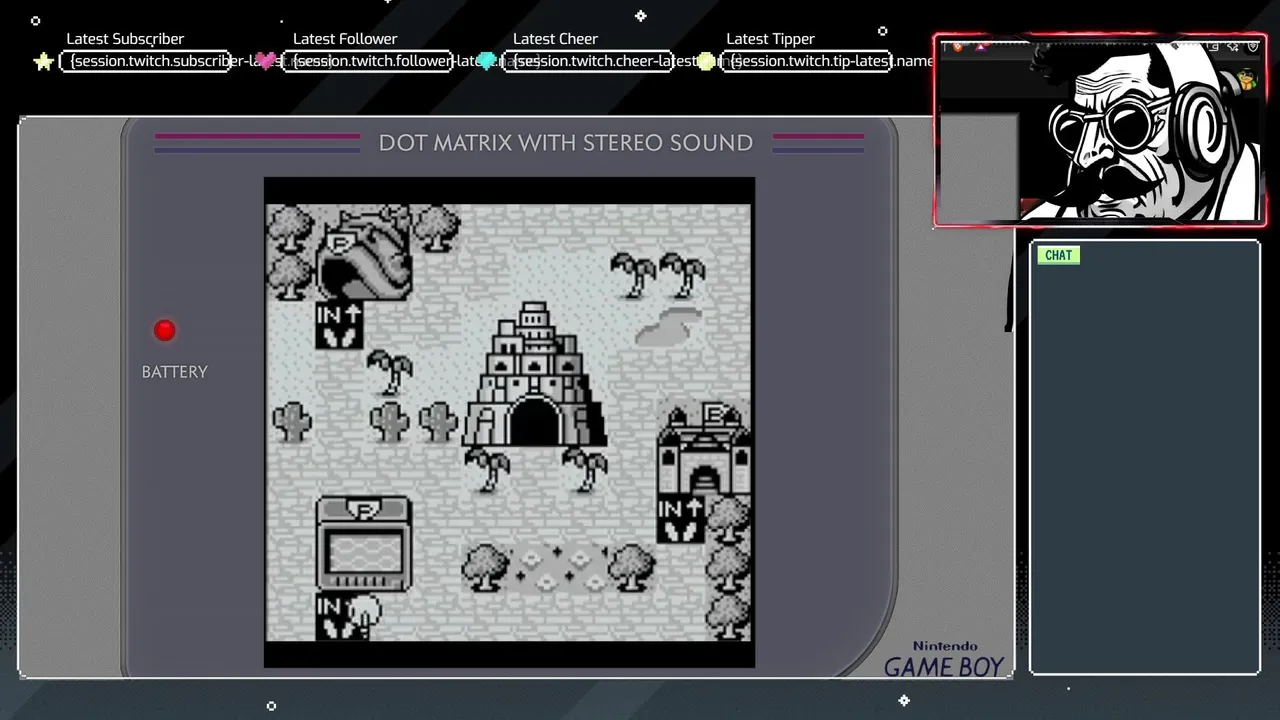The height and width of the screenshot is (720, 1280).
Task: Click the gray puddle near the palm trees
Action: [x=668, y=327]
